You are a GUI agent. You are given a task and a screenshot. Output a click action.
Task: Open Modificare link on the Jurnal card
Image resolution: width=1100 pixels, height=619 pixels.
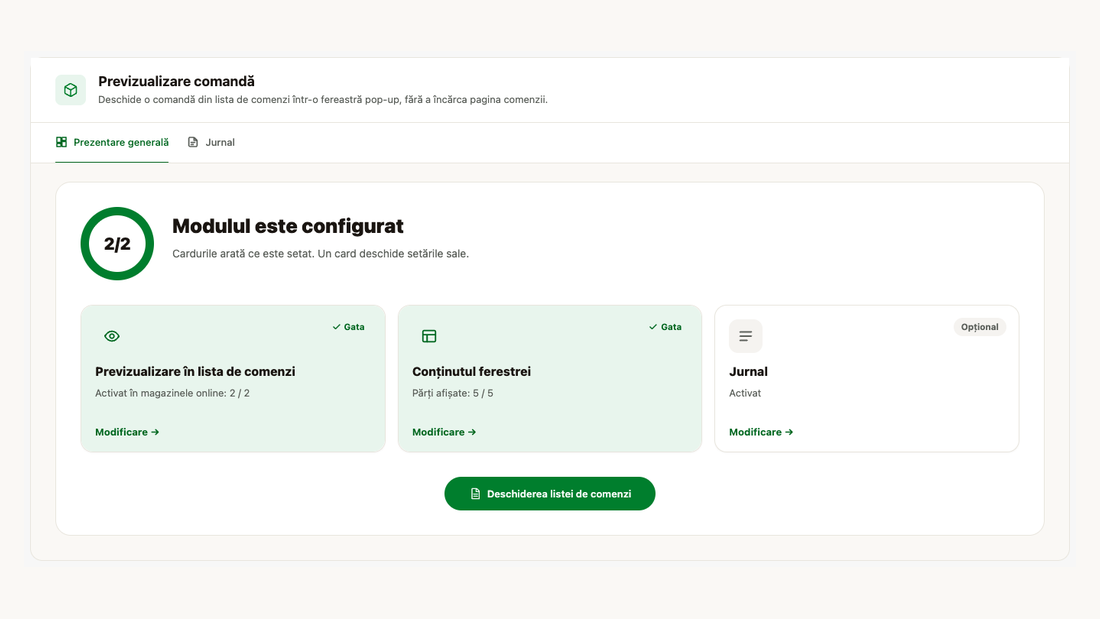point(761,432)
